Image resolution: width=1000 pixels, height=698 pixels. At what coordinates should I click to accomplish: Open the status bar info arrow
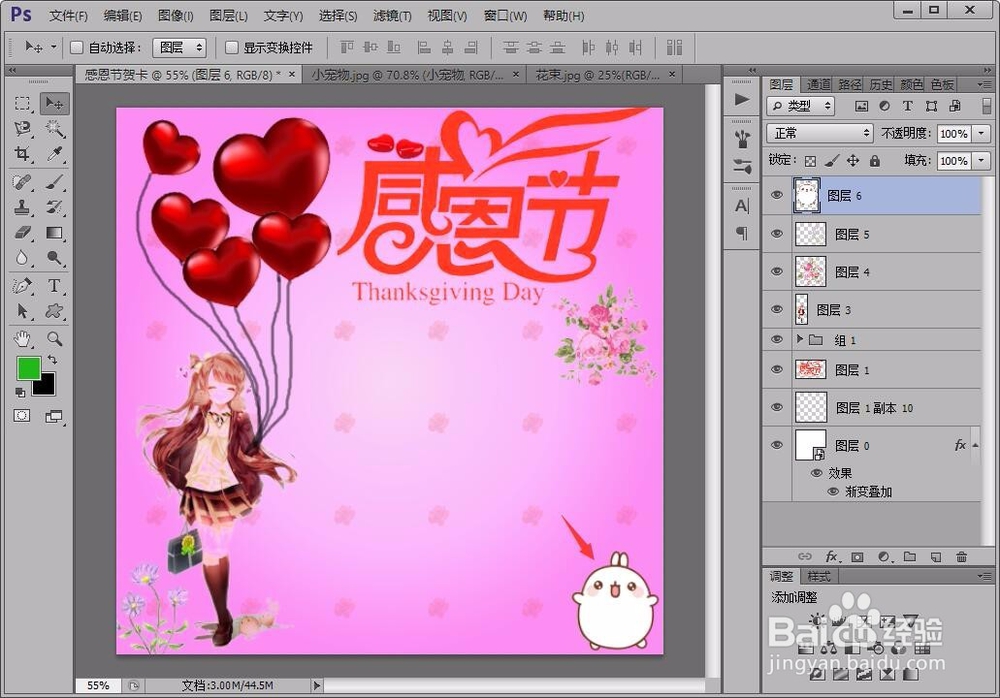pyautogui.click(x=317, y=685)
